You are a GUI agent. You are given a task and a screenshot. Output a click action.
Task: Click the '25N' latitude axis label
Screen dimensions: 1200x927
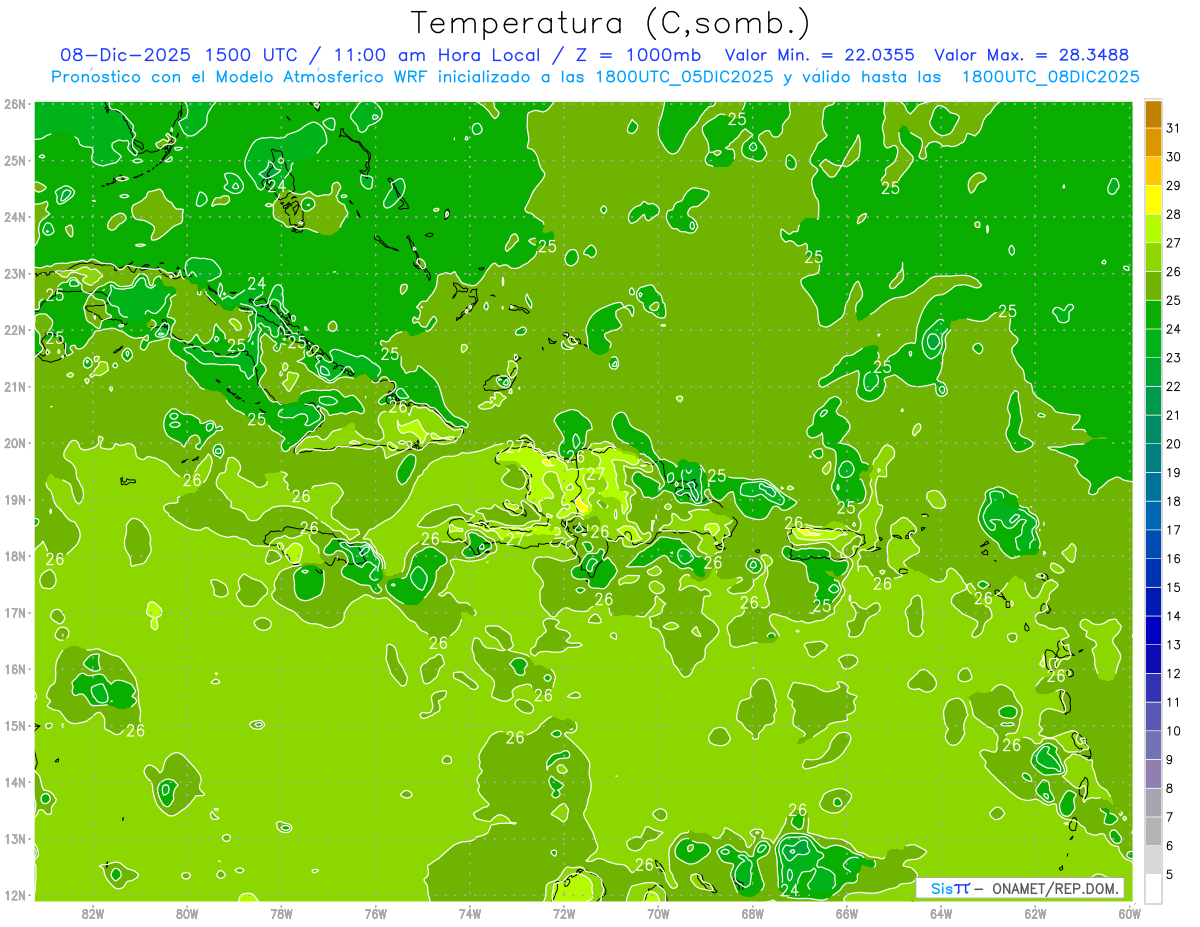[x=15, y=160]
